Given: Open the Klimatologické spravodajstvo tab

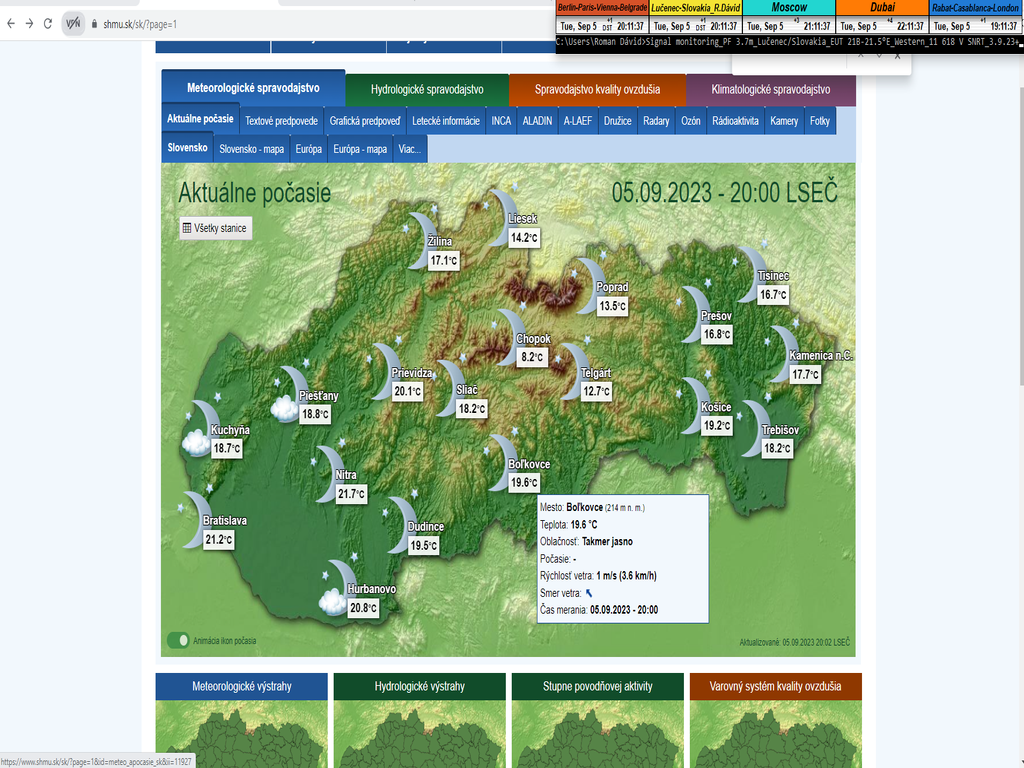Looking at the screenshot, I should pyautogui.click(x=770, y=89).
